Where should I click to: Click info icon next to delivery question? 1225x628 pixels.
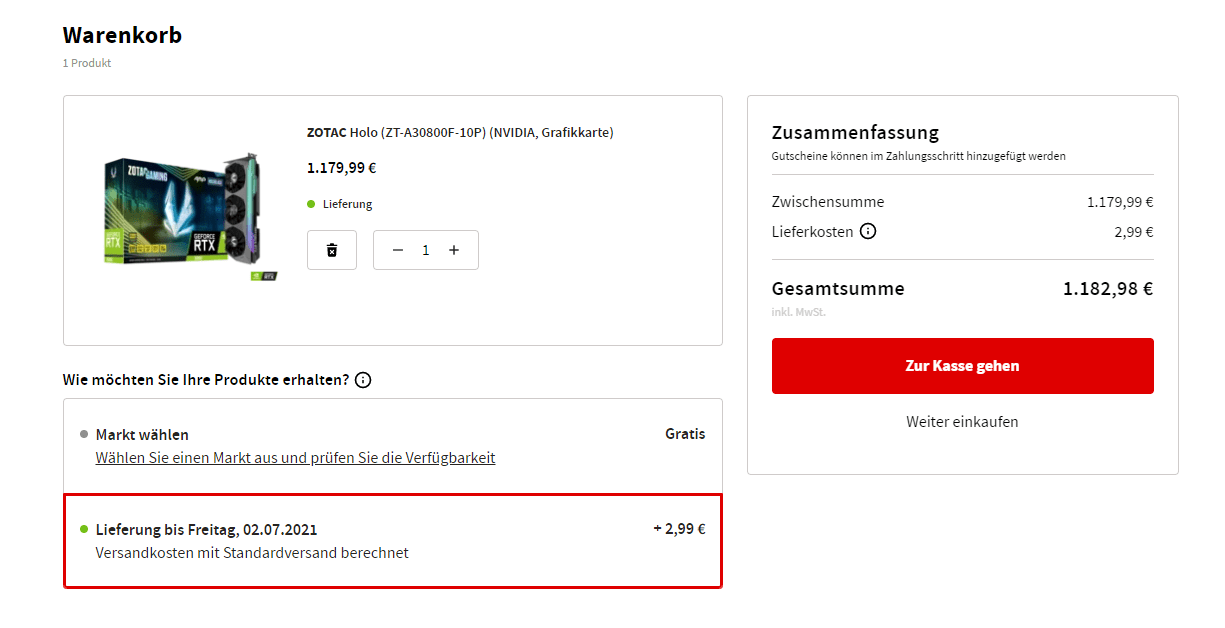pos(363,380)
